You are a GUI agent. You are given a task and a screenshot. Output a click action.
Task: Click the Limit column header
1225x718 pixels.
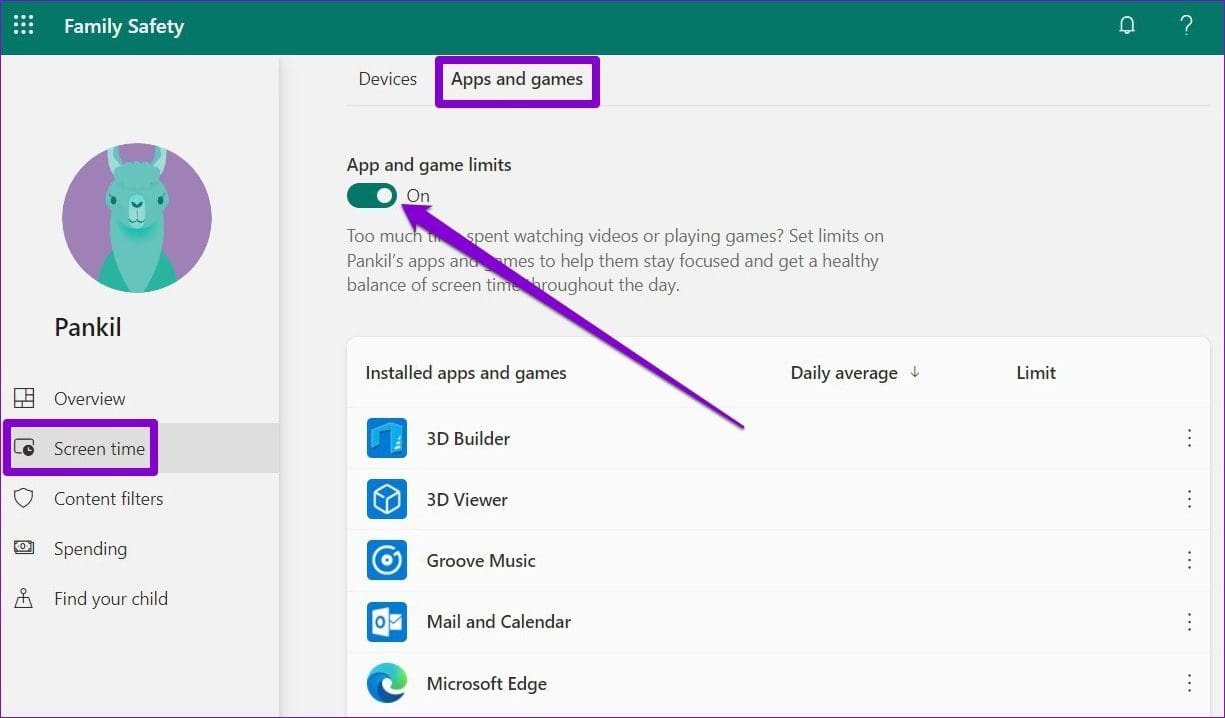pos(1036,372)
